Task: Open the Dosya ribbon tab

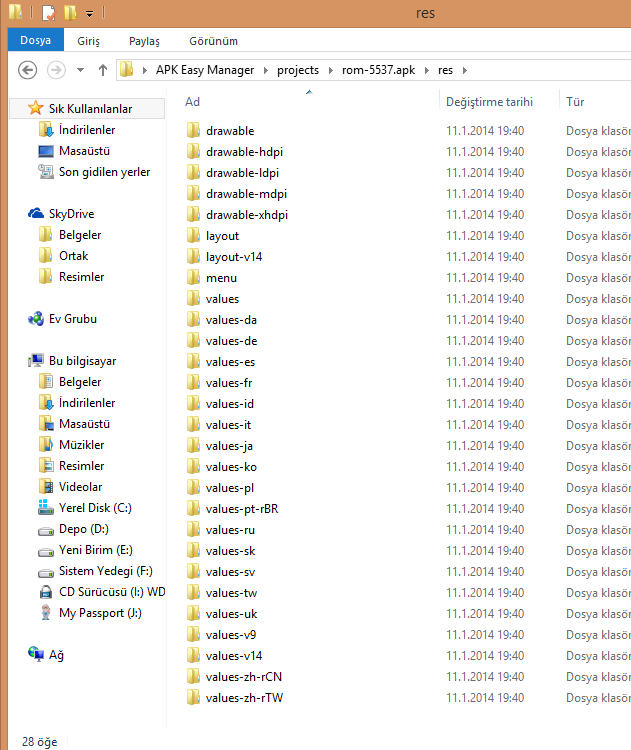Action: coord(35,40)
